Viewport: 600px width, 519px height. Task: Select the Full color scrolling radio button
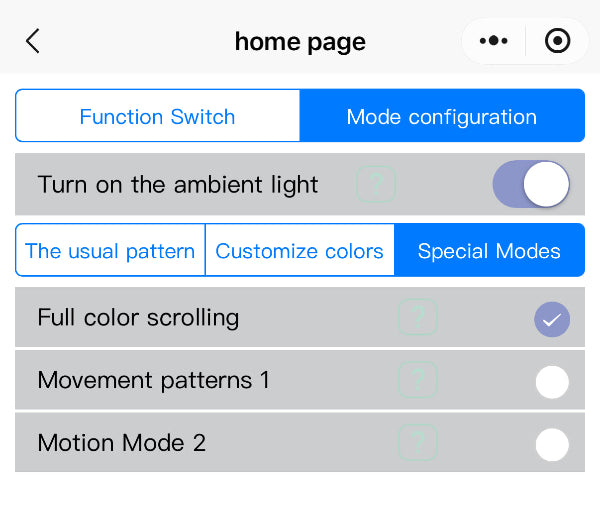coord(552,320)
